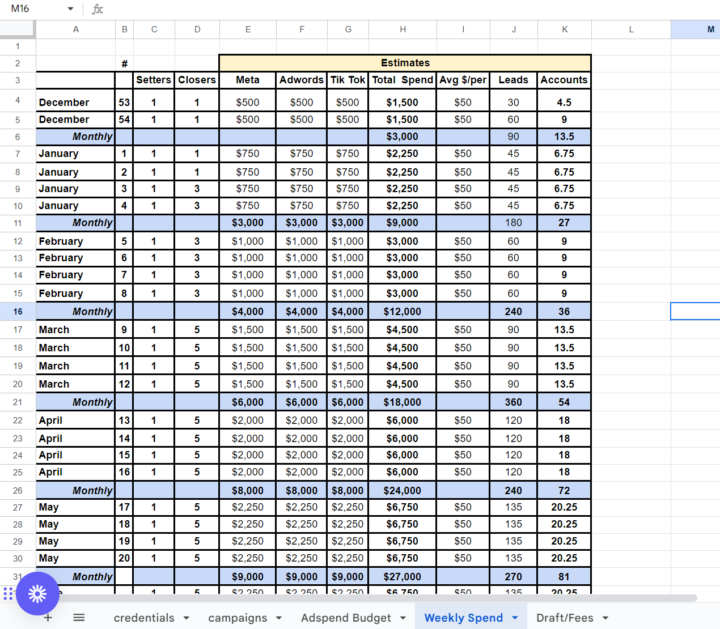The width and height of the screenshot is (720, 629).
Task: Click week number 53 cell
Action: [x=124, y=102]
